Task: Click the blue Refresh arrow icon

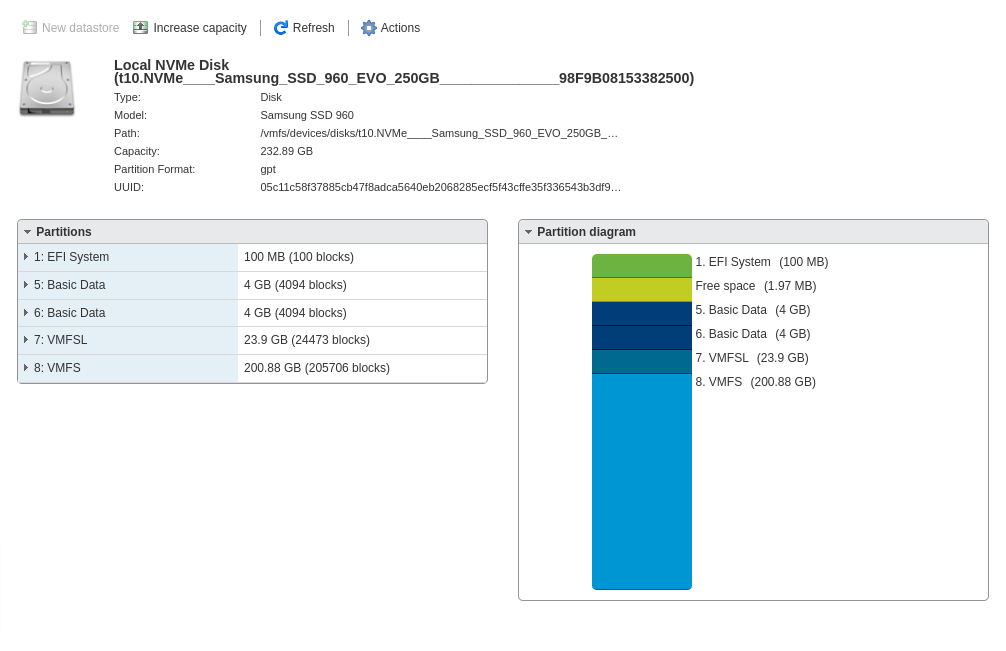Action: (x=281, y=28)
